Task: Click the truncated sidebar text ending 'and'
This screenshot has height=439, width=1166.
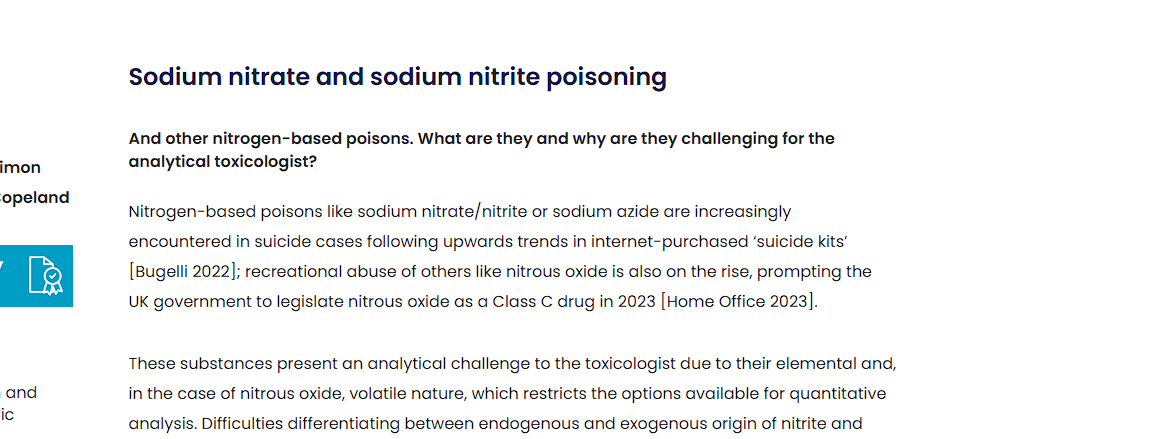Action: (19, 392)
